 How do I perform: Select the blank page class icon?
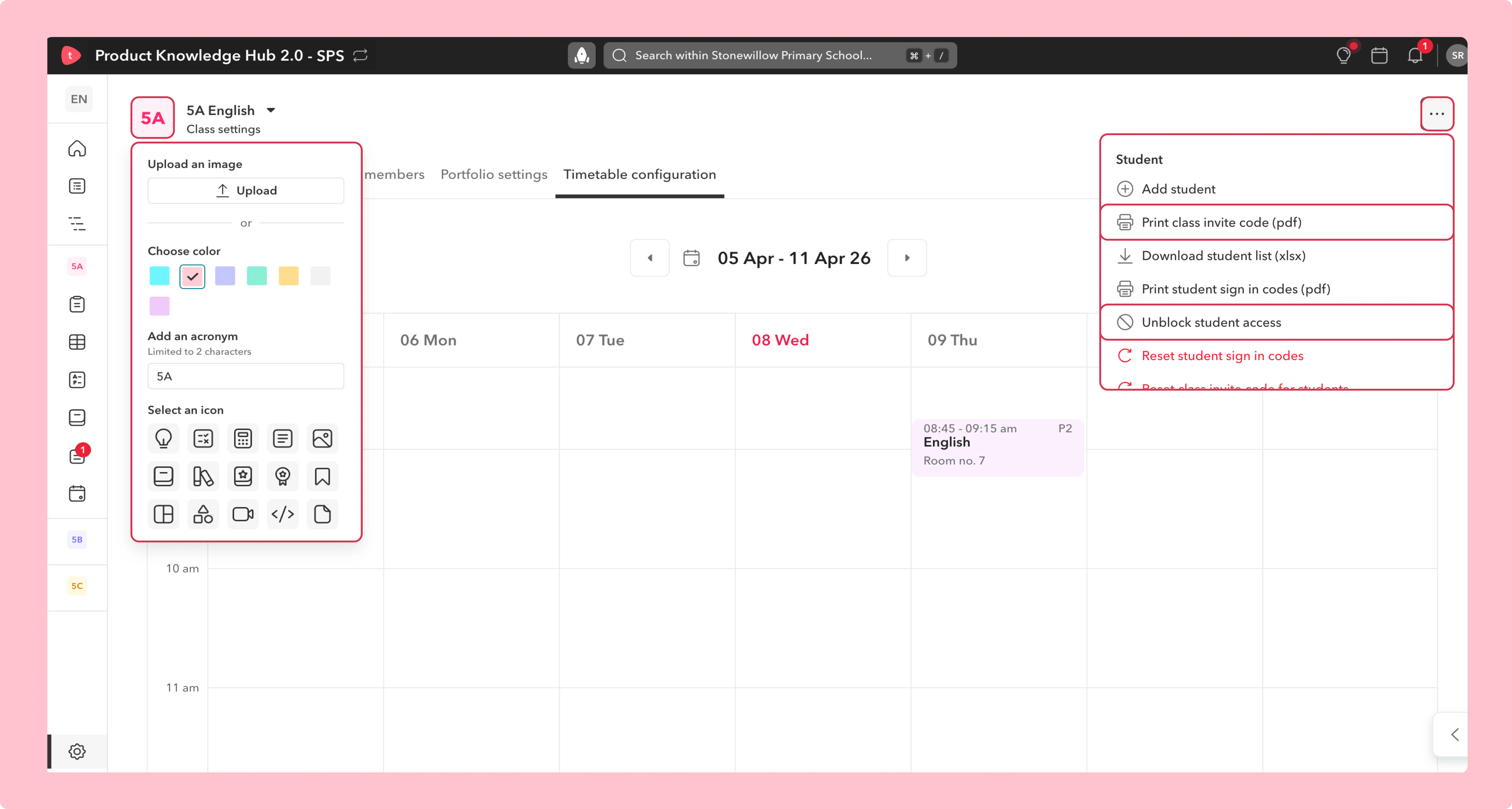[x=322, y=514]
